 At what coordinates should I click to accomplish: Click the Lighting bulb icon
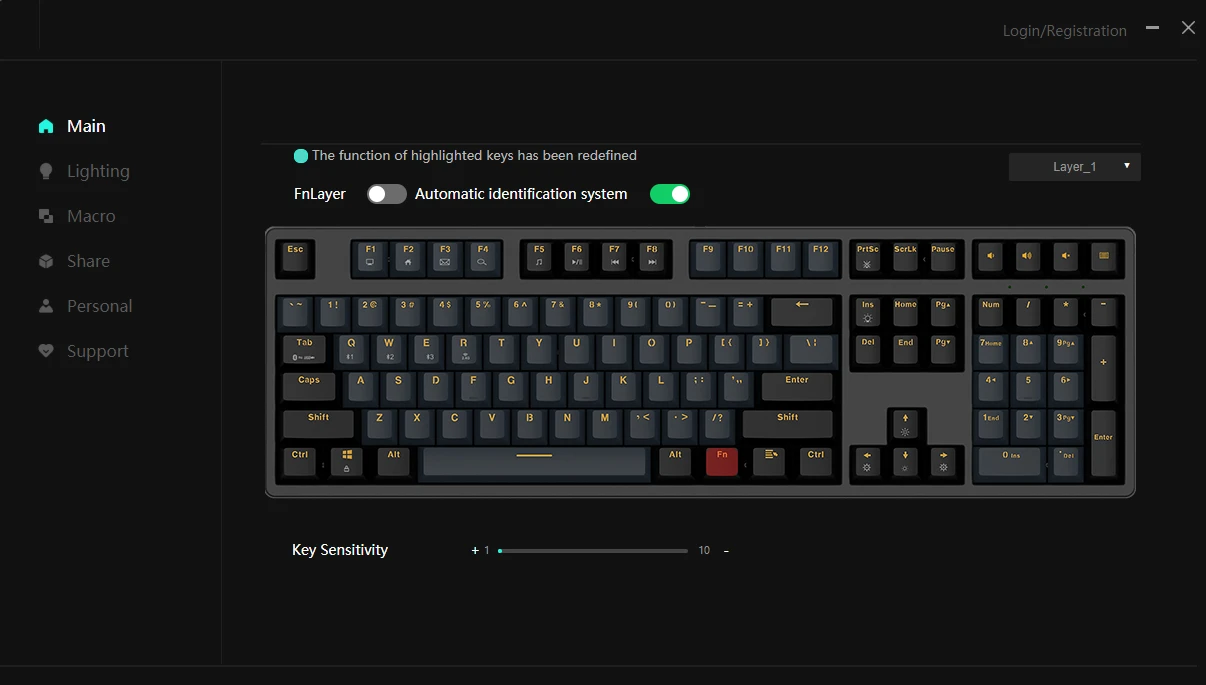tap(46, 171)
